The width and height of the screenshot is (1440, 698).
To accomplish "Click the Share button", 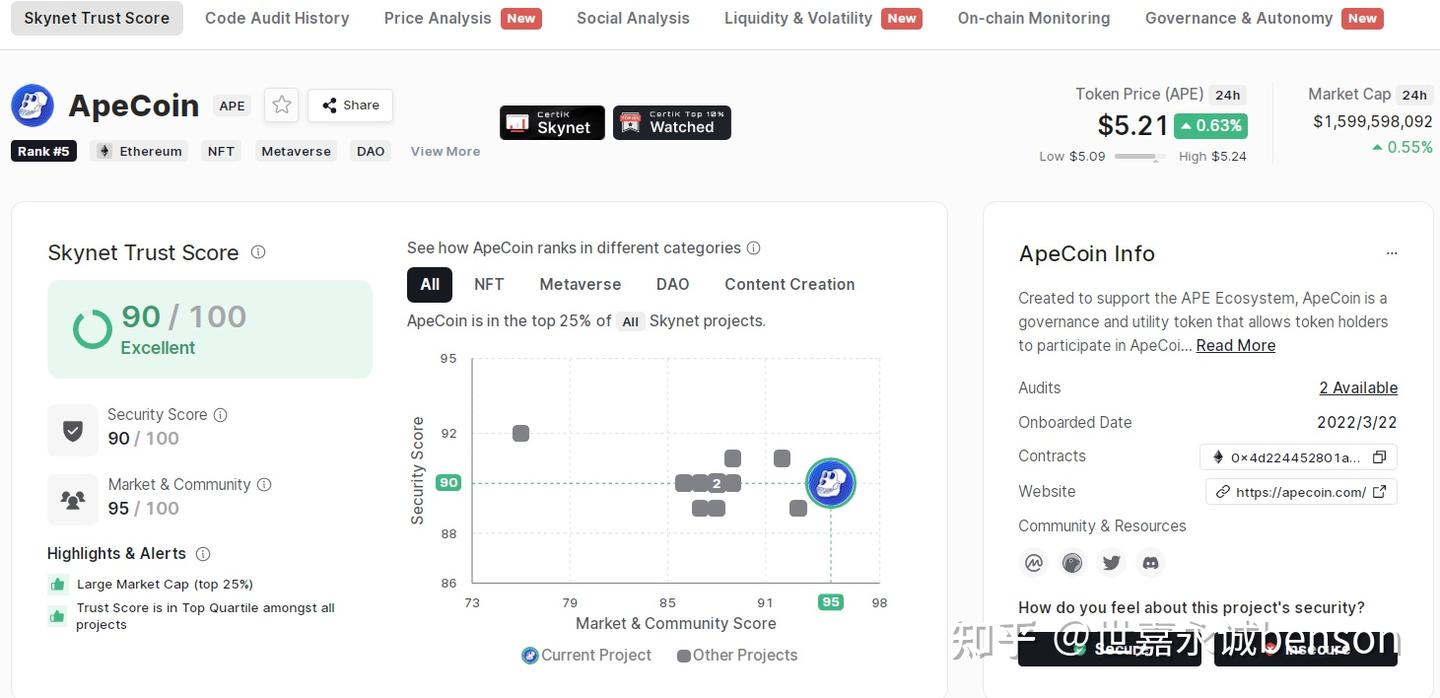I will 350,105.
